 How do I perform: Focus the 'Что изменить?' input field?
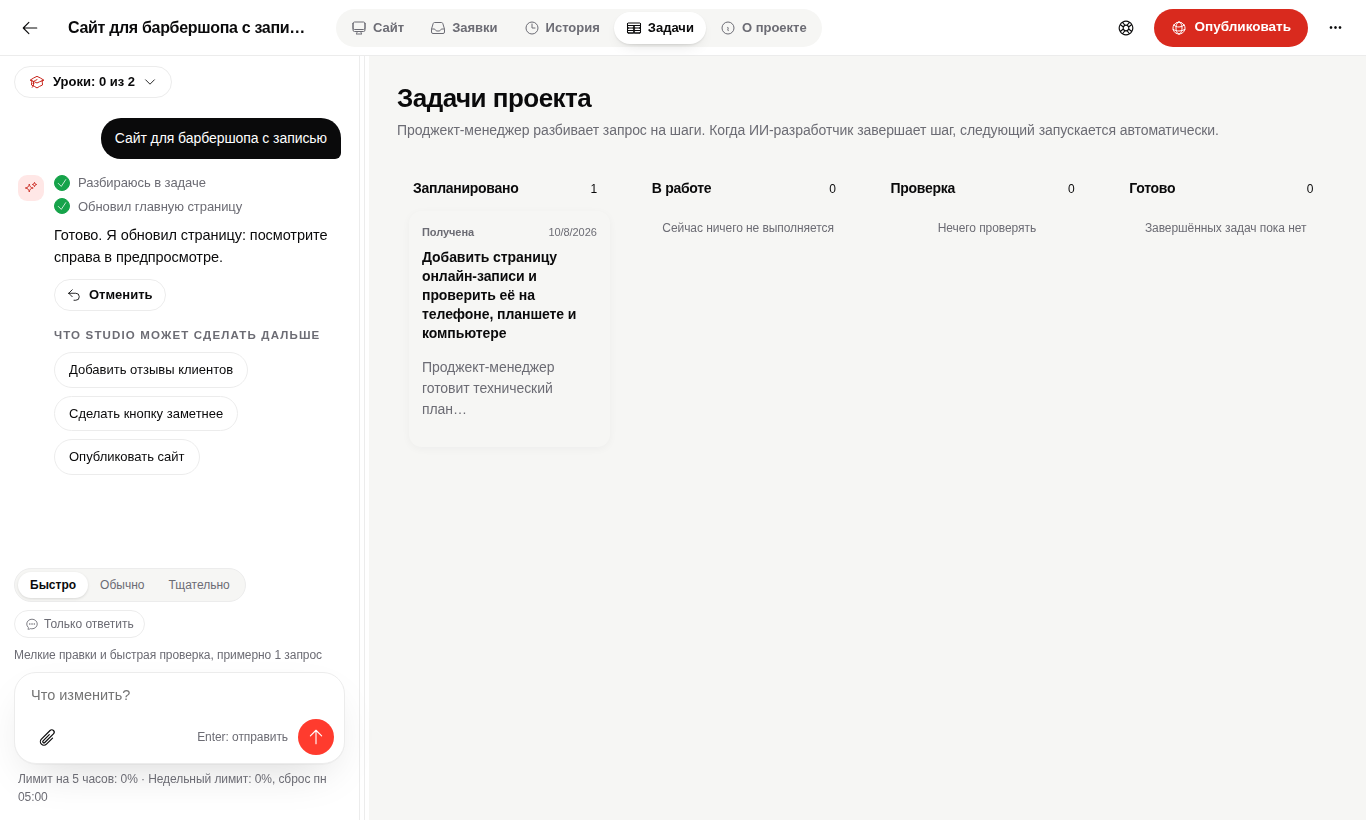tap(179, 695)
